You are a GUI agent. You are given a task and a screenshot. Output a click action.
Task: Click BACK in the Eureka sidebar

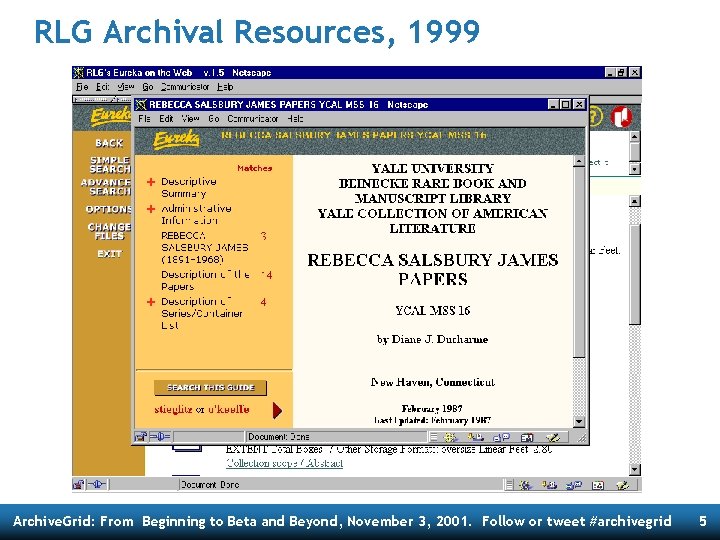click(109, 143)
